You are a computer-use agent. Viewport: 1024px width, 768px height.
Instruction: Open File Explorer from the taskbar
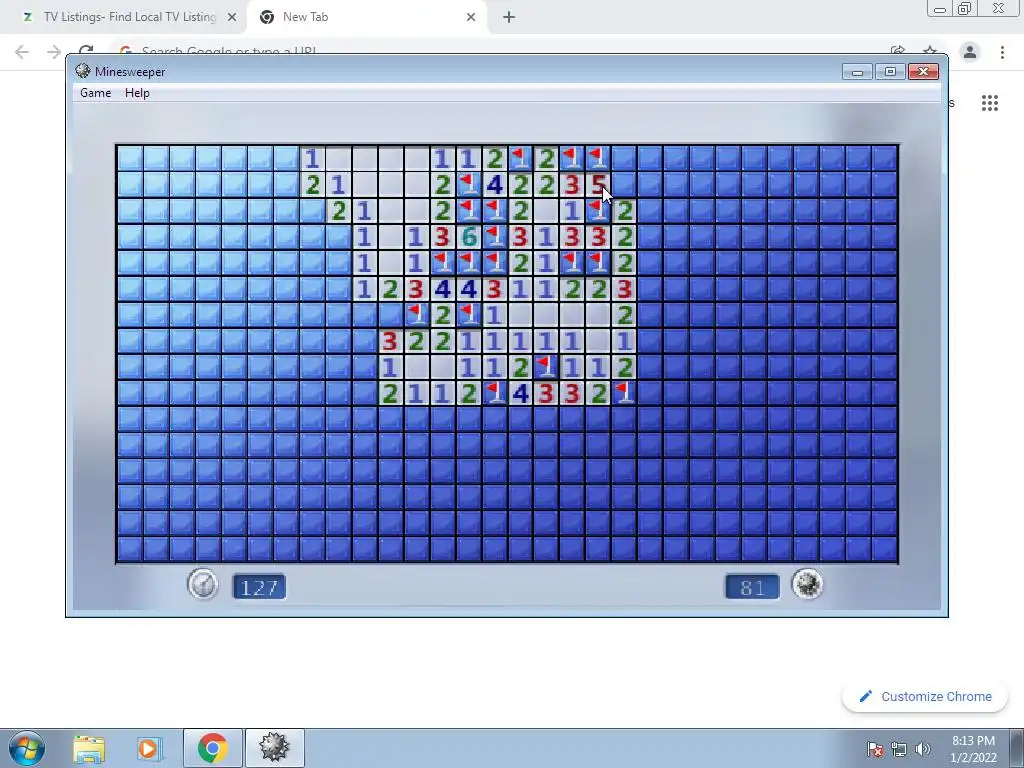(x=88, y=748)
